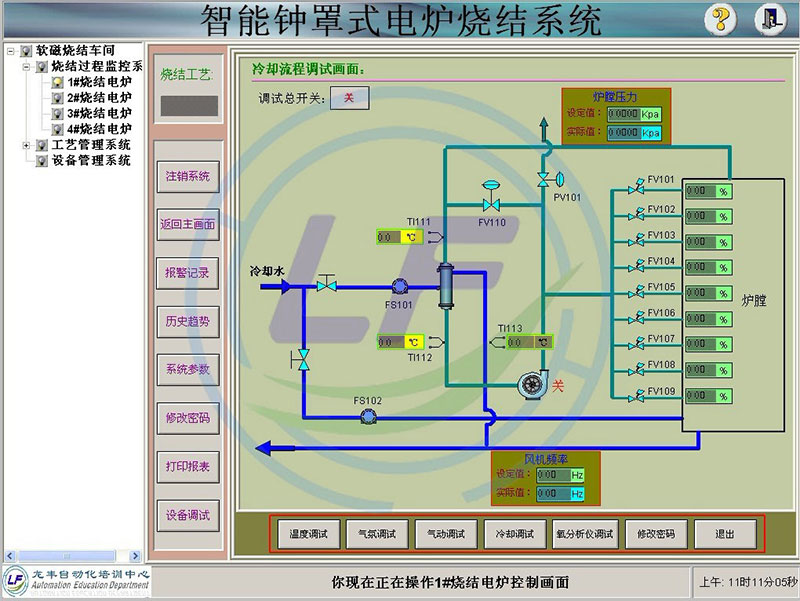The width and height of the screenshot is (800, 601).
Task: Switch to the 温度调试 bottom tab
Action: 308,534
